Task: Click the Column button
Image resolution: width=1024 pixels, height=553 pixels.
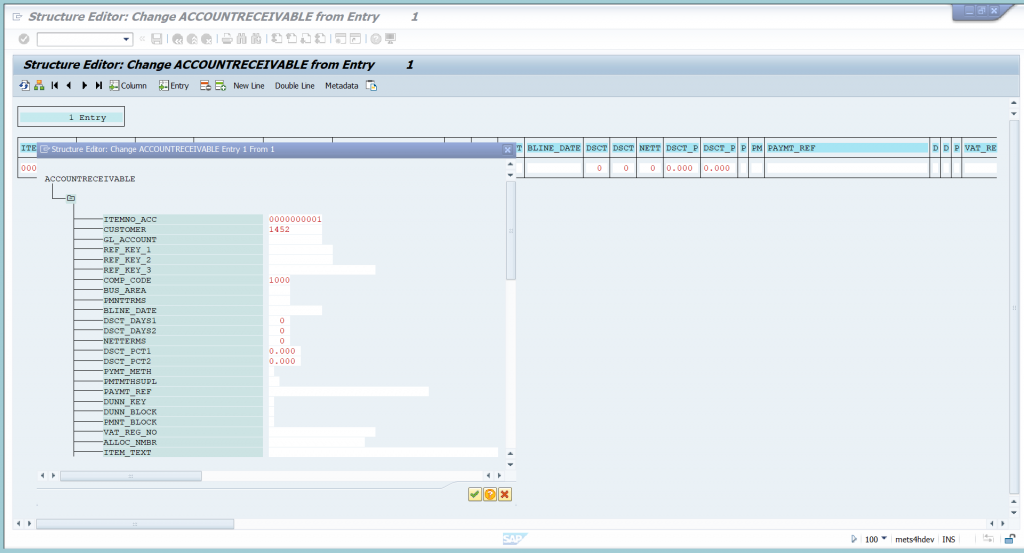Action: tap(128, 86)
